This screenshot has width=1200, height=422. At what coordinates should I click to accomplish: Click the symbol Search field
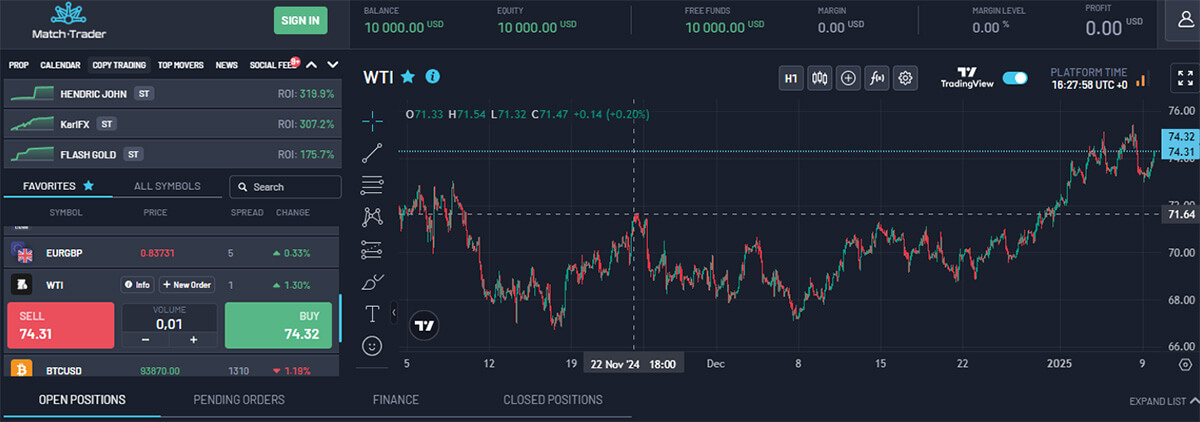coord(285,187)
